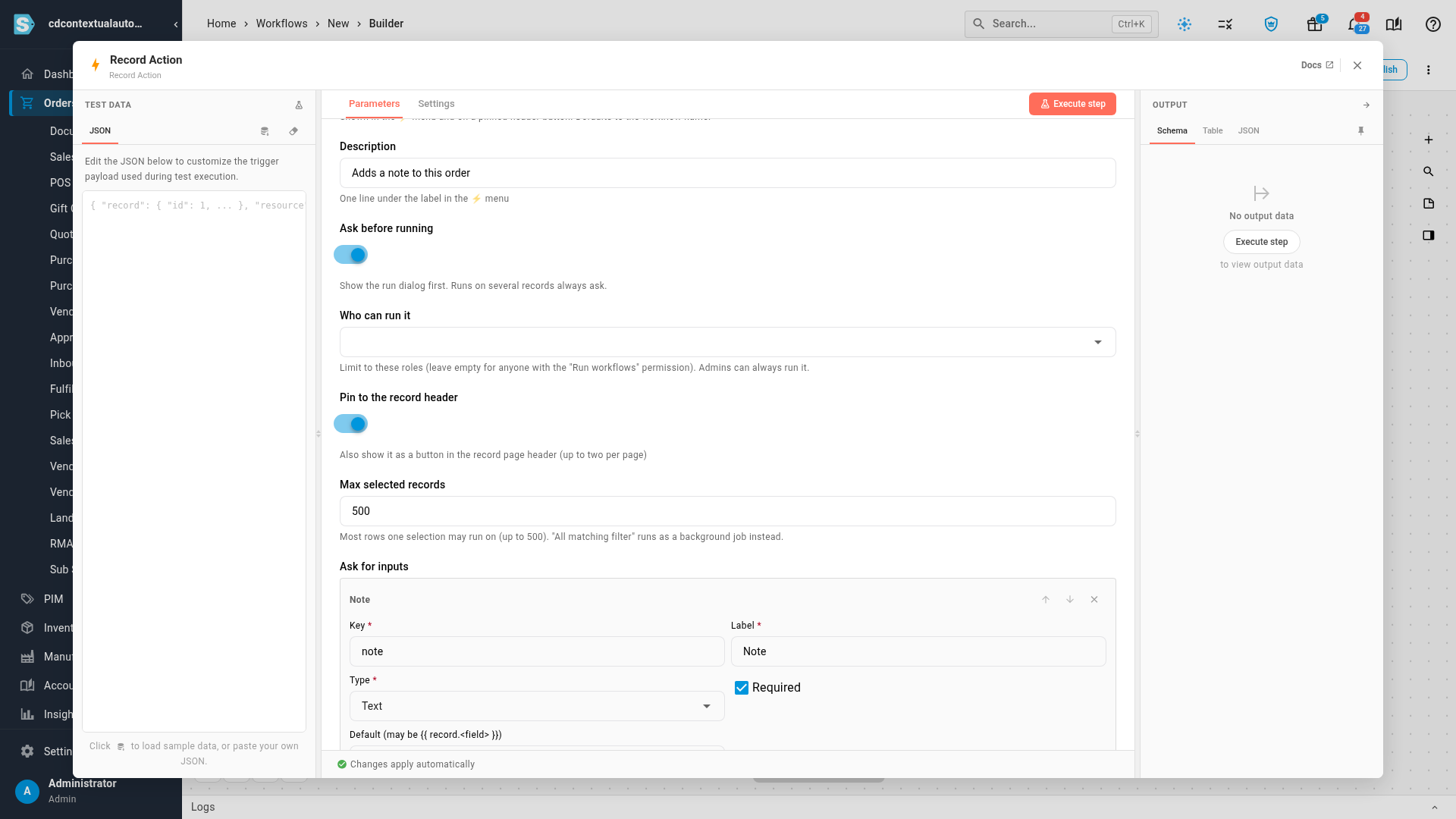
Task: Click the plus icon on canvas toolbar
Action: 1429,140
